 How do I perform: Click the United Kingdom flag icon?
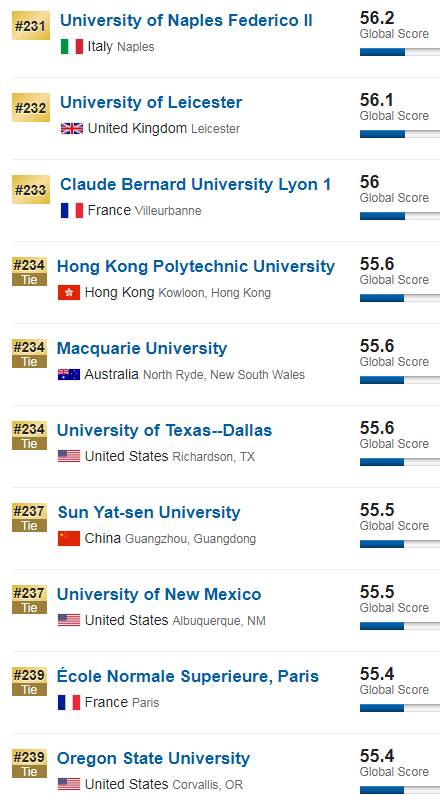(x=72, y=129)
